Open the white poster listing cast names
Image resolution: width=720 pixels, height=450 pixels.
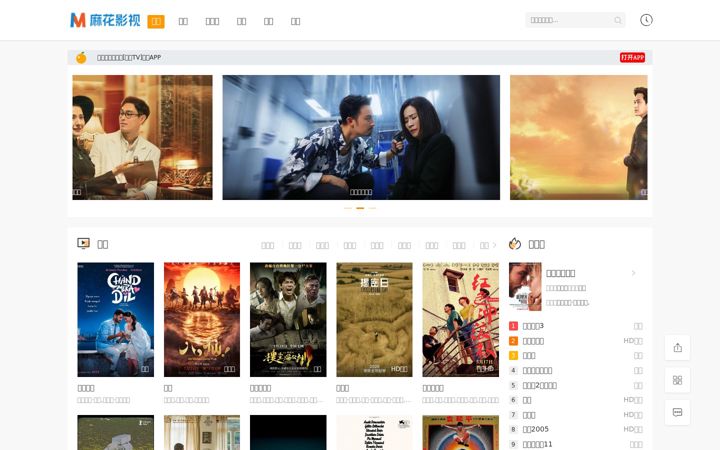click(374, 433)
